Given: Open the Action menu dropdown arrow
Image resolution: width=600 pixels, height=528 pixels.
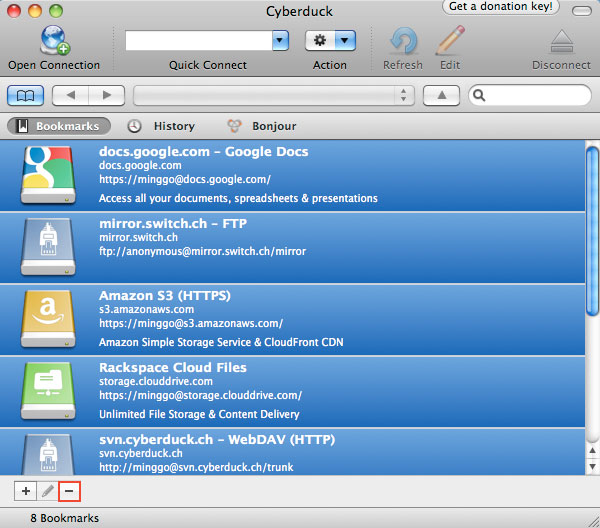Looking at the screenshot, I should pos(345,41).
